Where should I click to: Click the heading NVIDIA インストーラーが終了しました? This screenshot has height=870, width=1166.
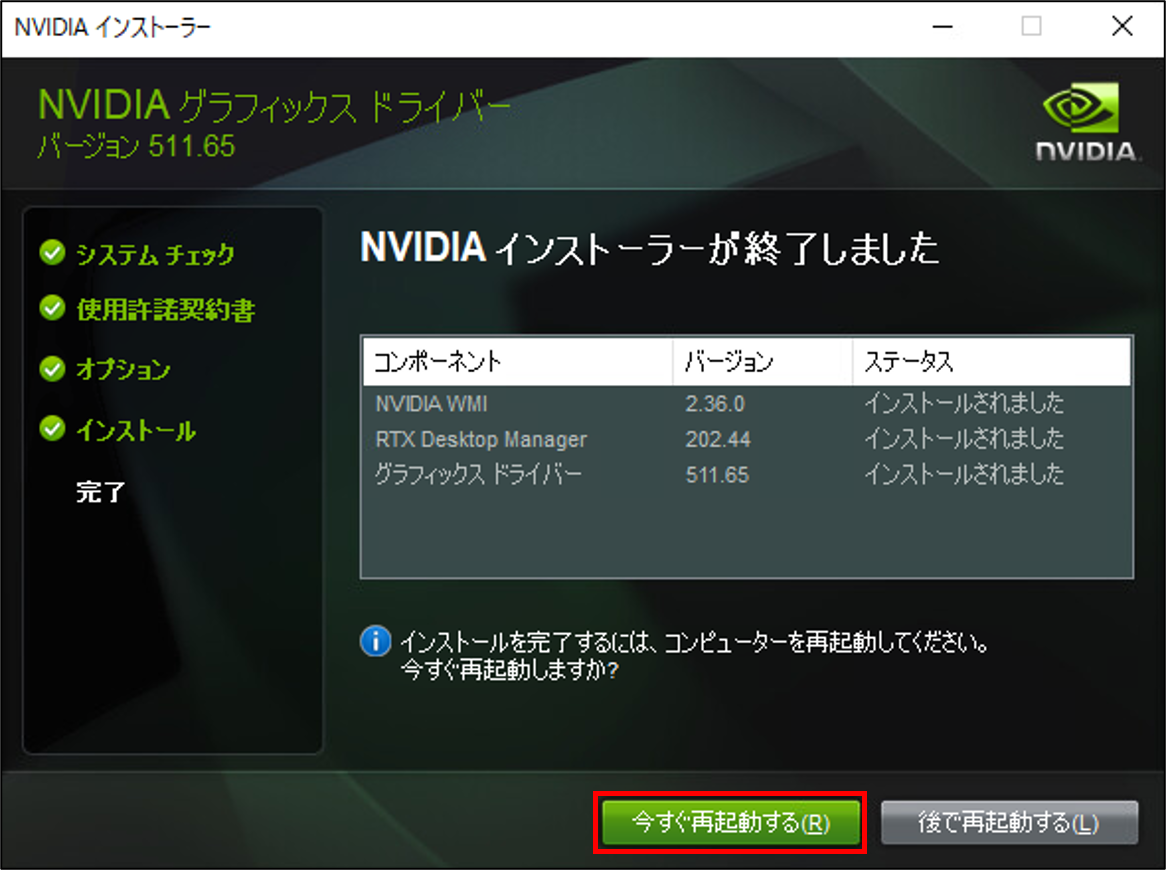pyautogui.click(x=649, y=248)
